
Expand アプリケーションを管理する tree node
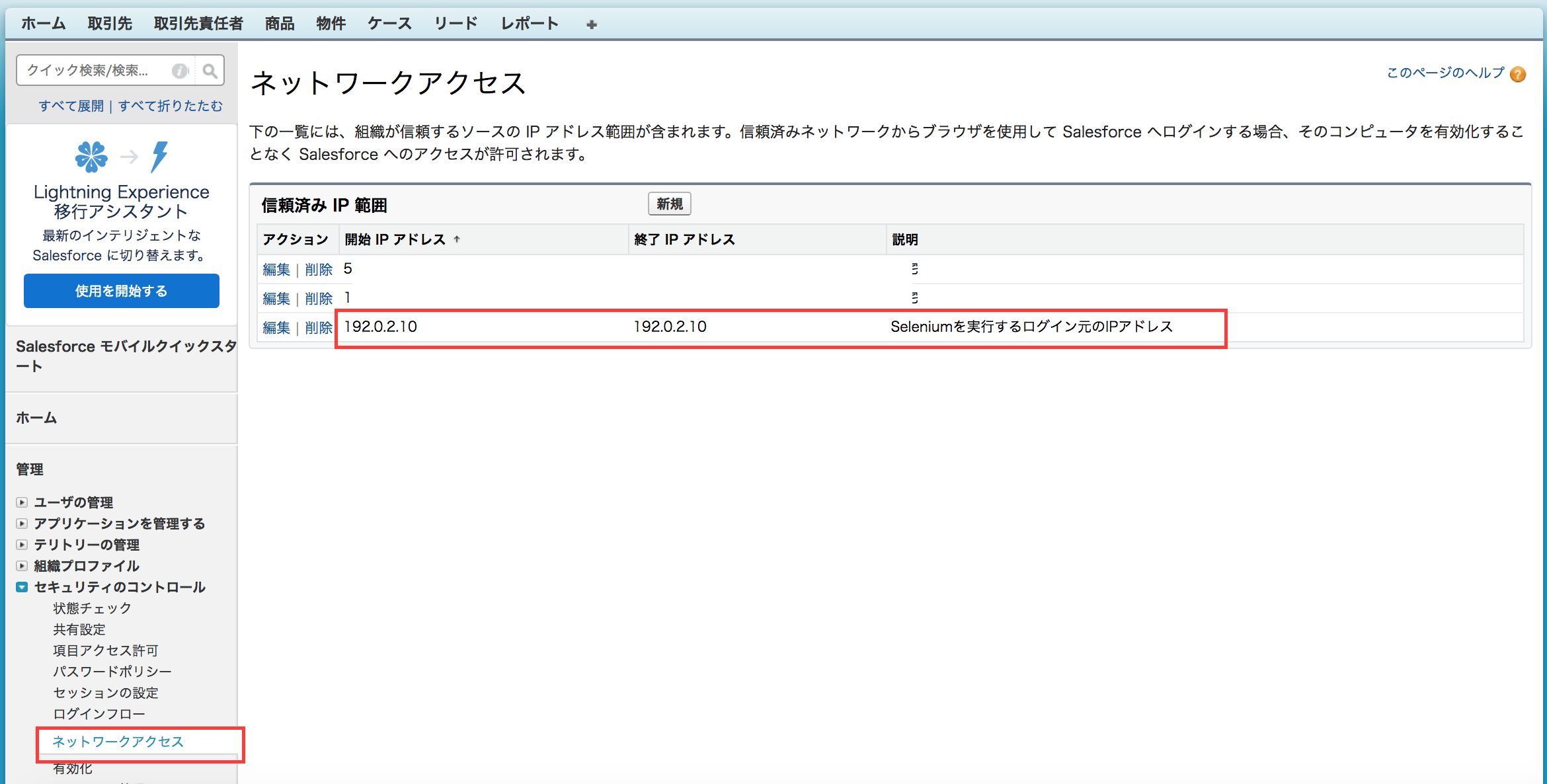click(22, 524)
